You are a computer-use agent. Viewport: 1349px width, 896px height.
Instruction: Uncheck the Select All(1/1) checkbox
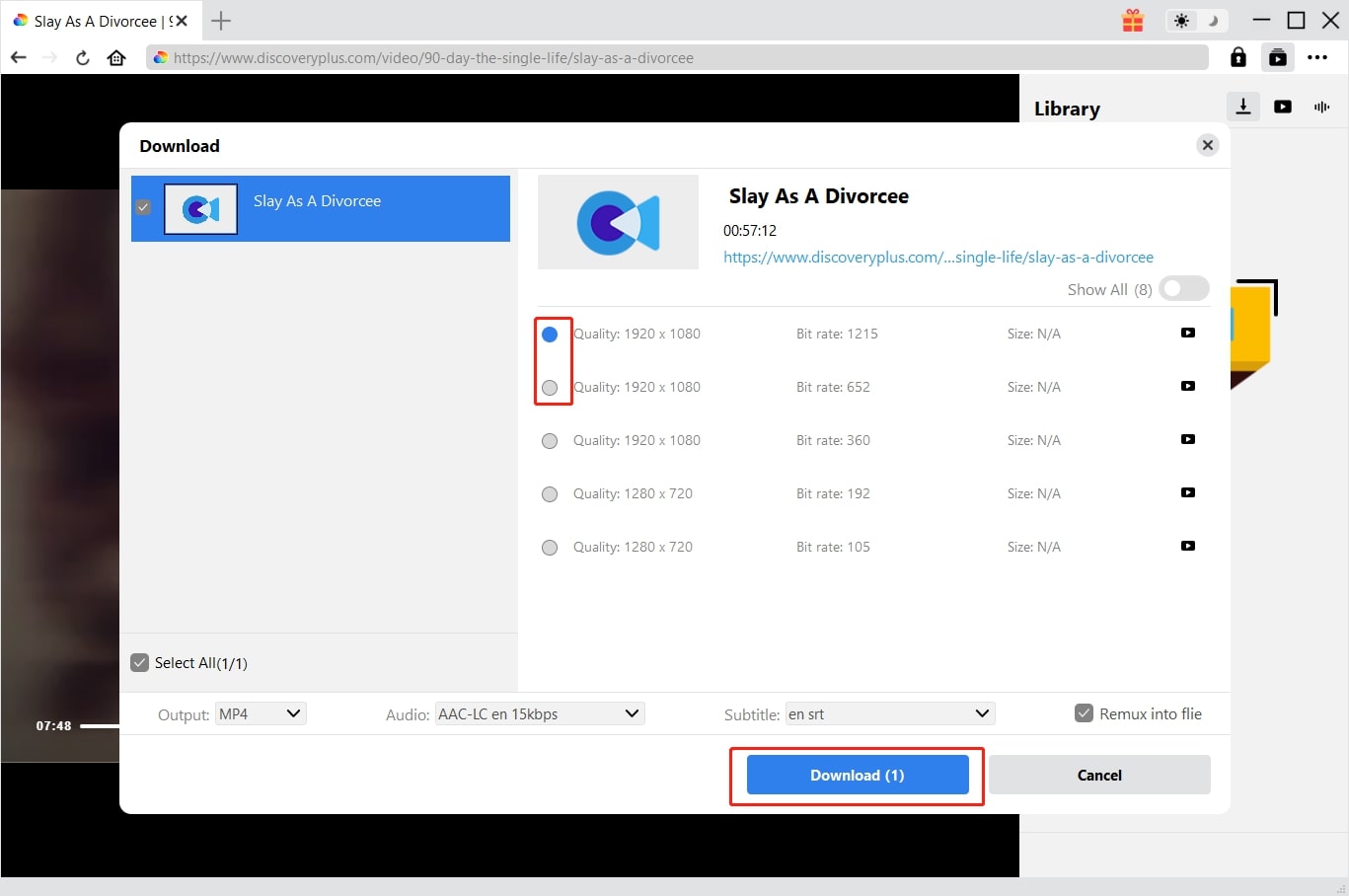pyautogui.click(x=140, y=663)
